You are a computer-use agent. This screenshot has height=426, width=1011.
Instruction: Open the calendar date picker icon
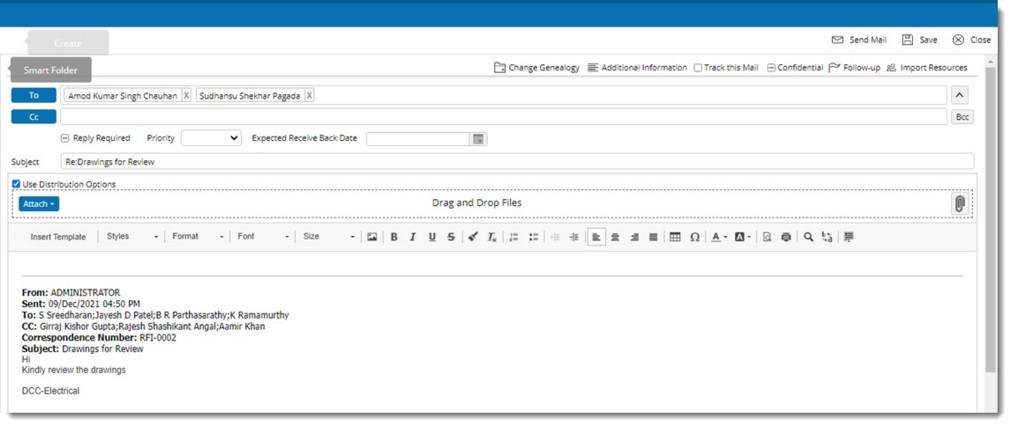point(478,139)
